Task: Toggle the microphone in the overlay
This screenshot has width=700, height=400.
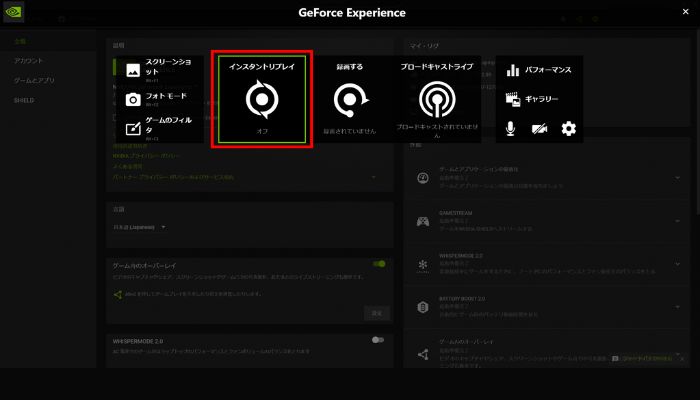Action: [x=512, y=128]
